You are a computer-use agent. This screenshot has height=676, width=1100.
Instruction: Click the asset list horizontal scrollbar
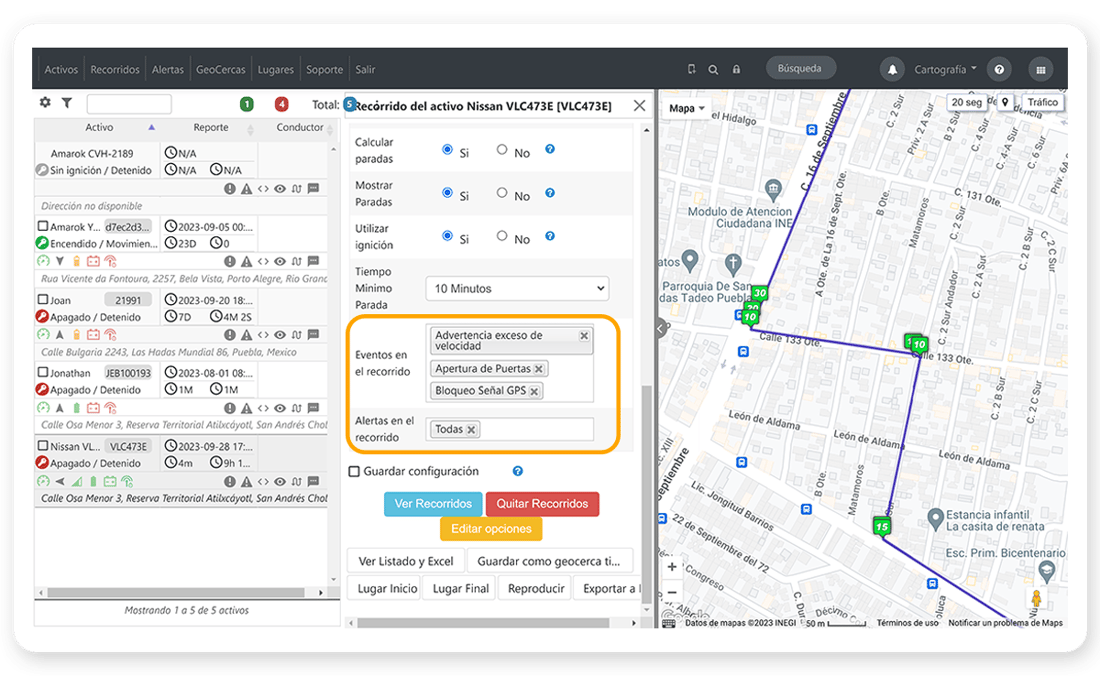pos(175,593)
